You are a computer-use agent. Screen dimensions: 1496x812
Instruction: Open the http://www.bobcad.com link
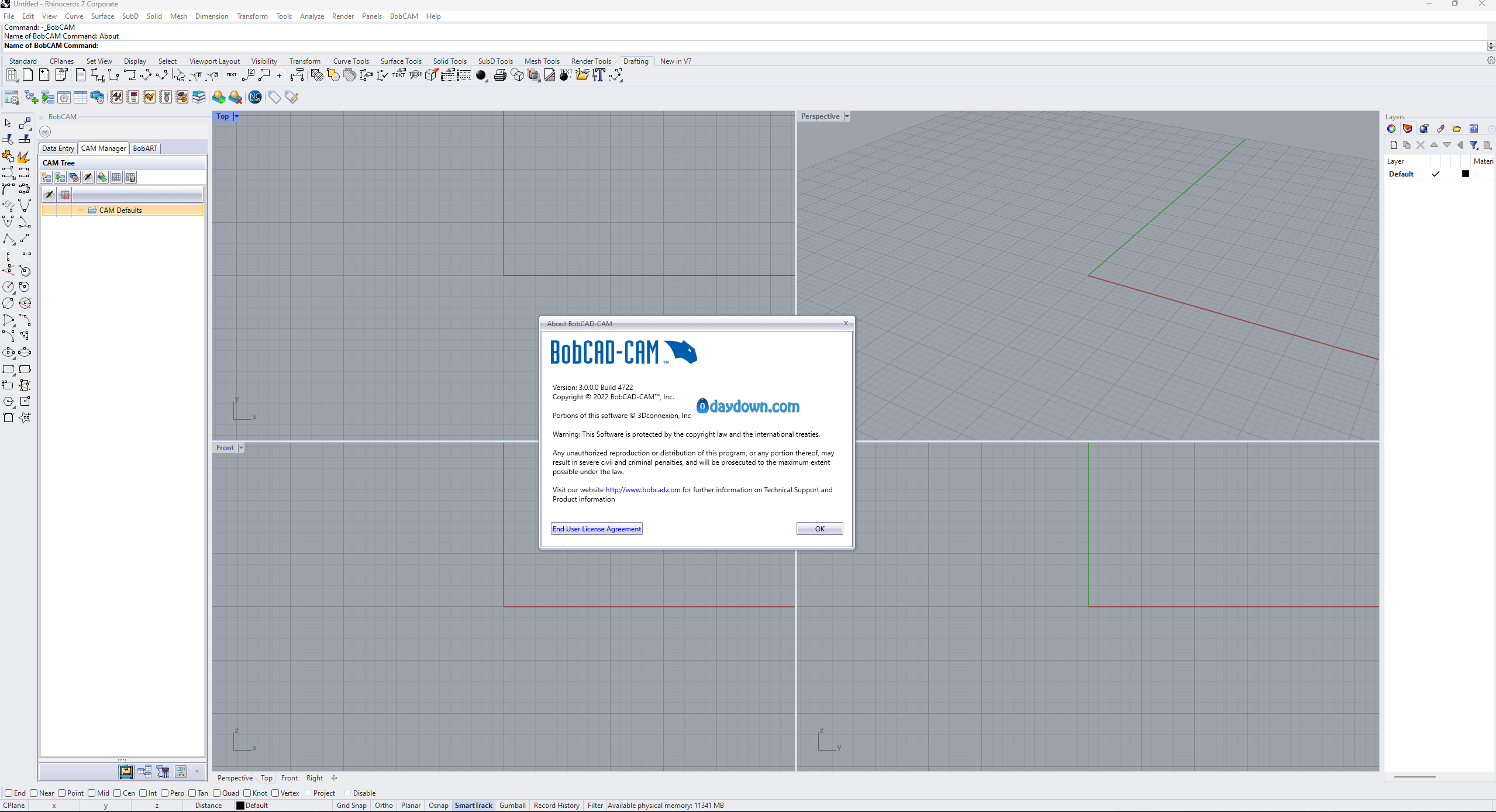click(643, 490)
